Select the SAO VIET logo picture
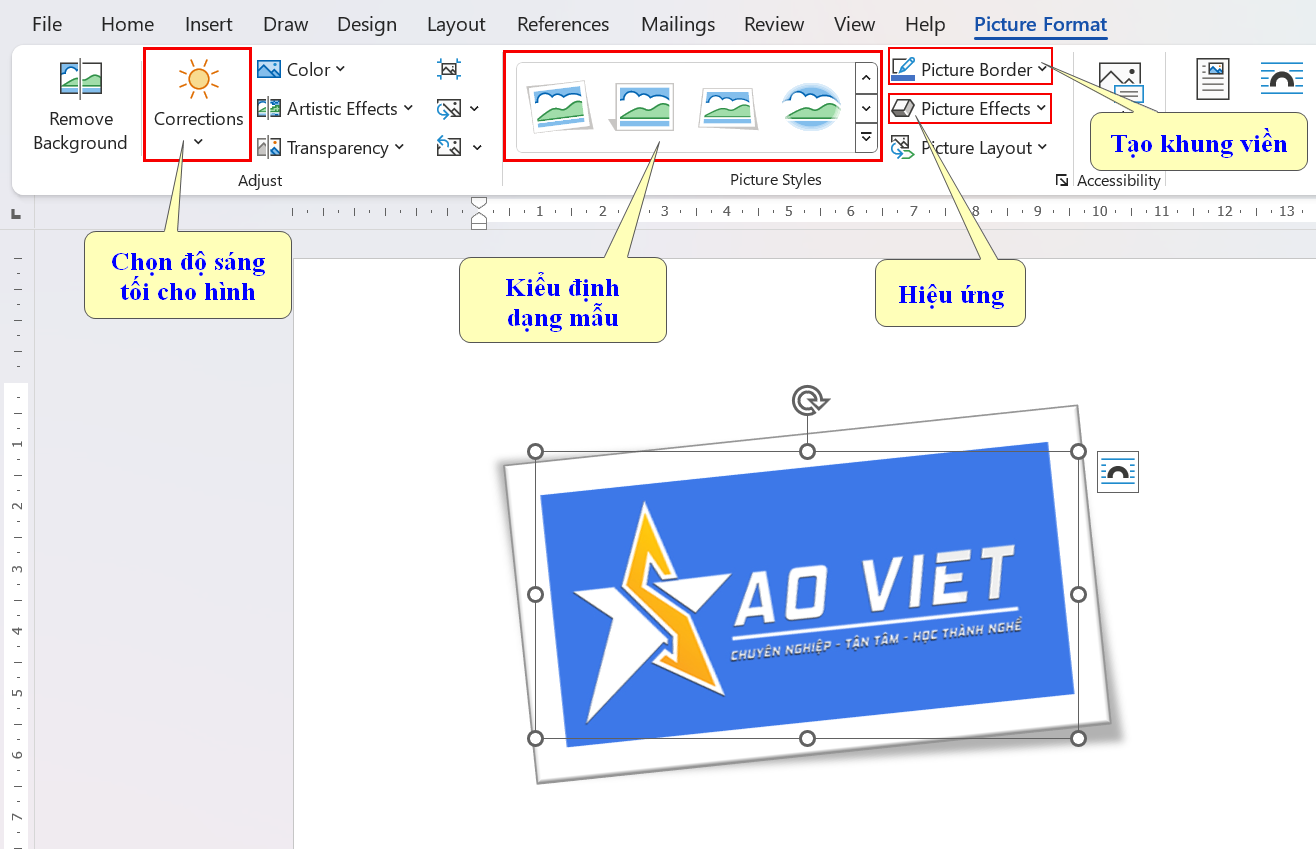 (x=807, y=595)
